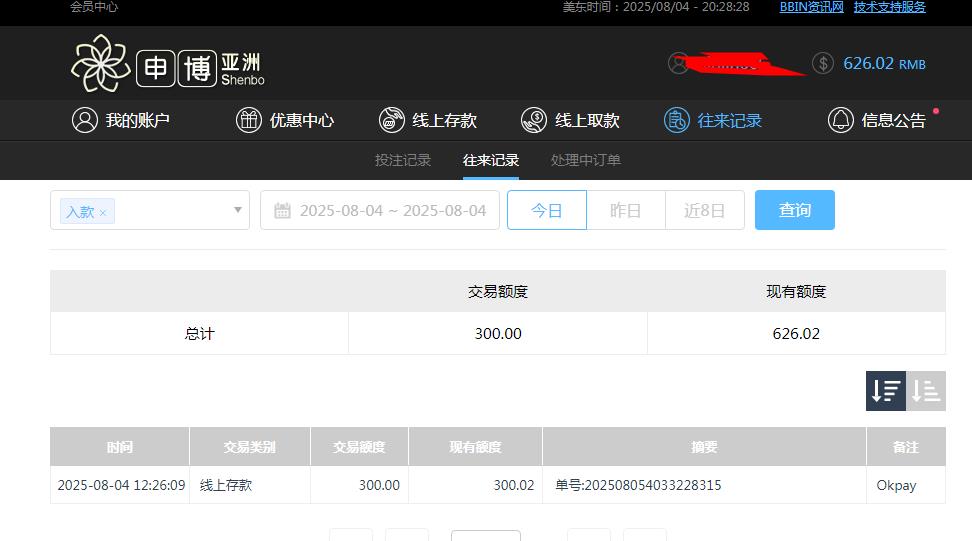Go to 信息公告 menu
Image resolution: width=972 pixels, height=541 pixels.
click(x=893, y=120)
